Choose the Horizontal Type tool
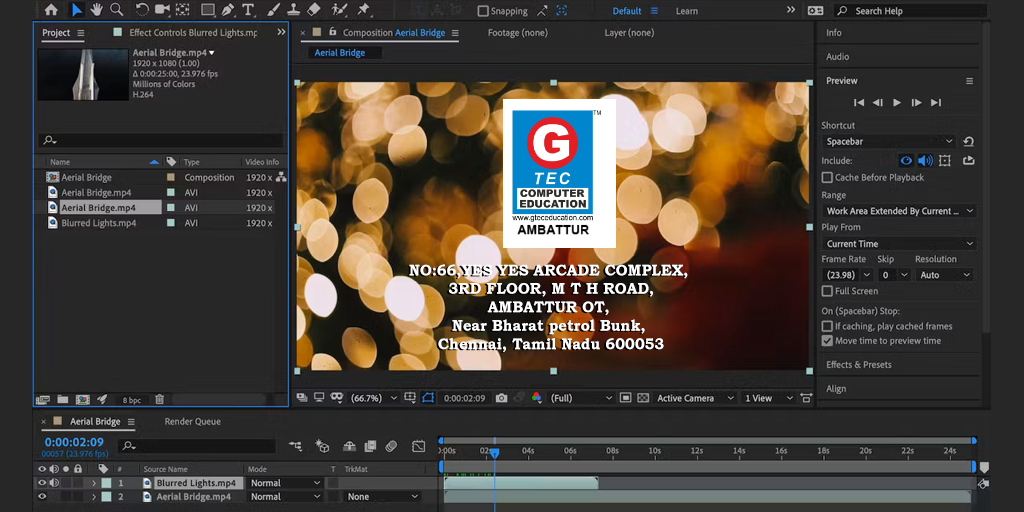1024x512 pixels. [x=248, y=10]
